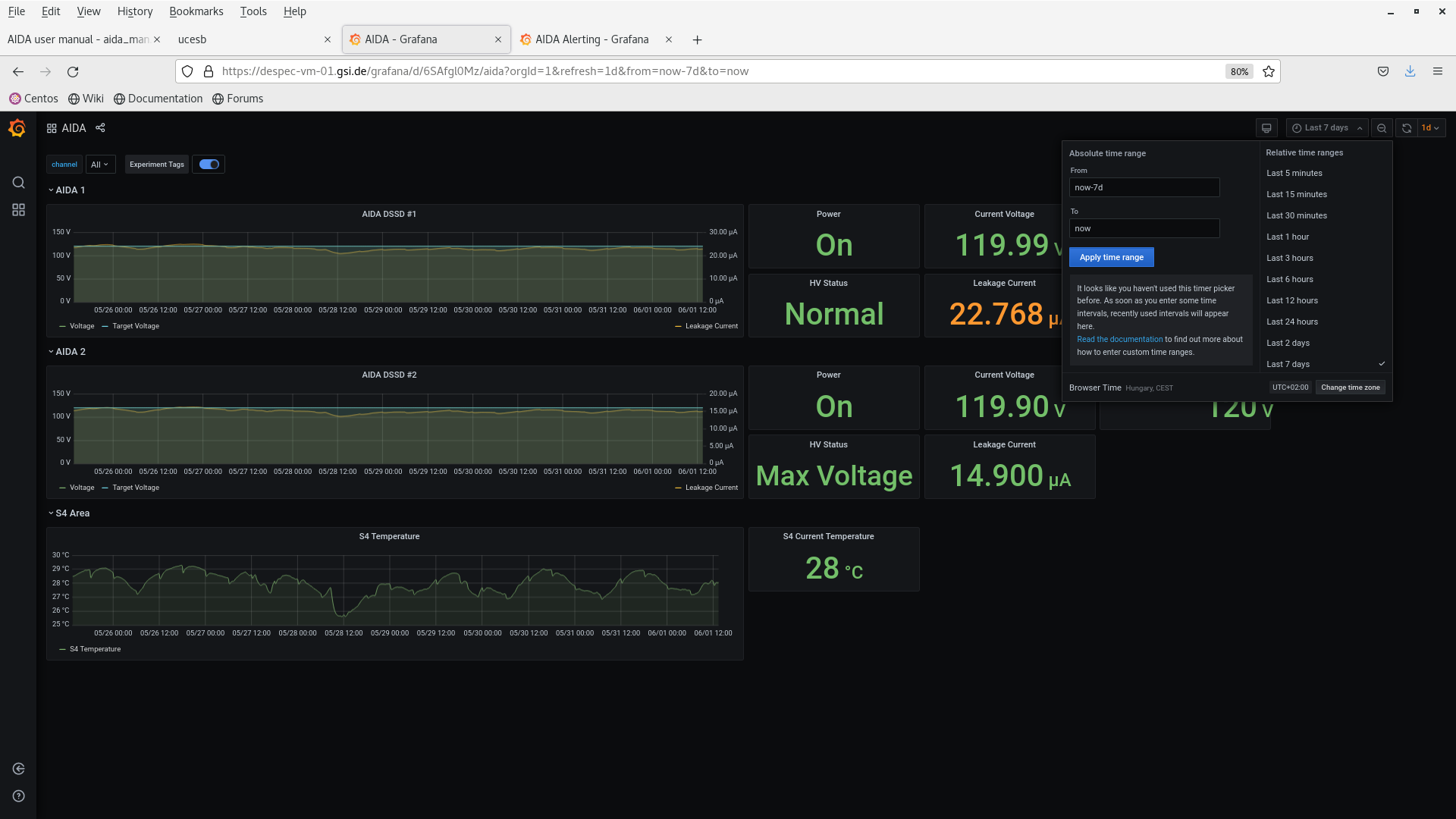Viewport: 1456px width, 819px height.
Task: Open the Centos bookmark
Action: [x=33, y=99]
